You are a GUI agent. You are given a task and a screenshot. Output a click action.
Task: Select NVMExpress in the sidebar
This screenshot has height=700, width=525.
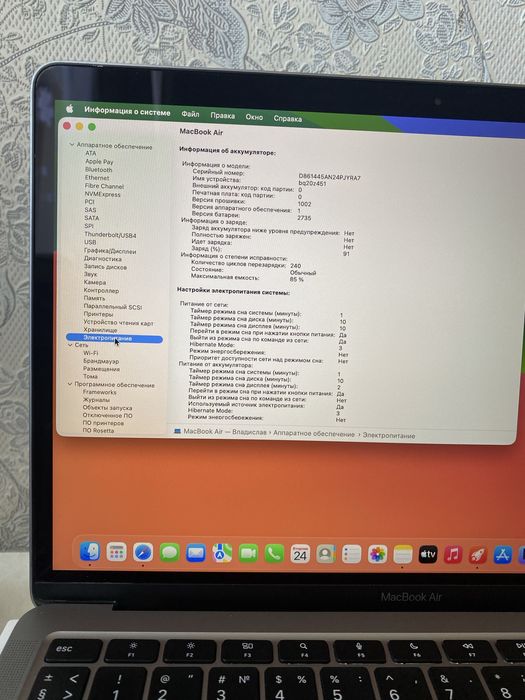pos(103,195)
